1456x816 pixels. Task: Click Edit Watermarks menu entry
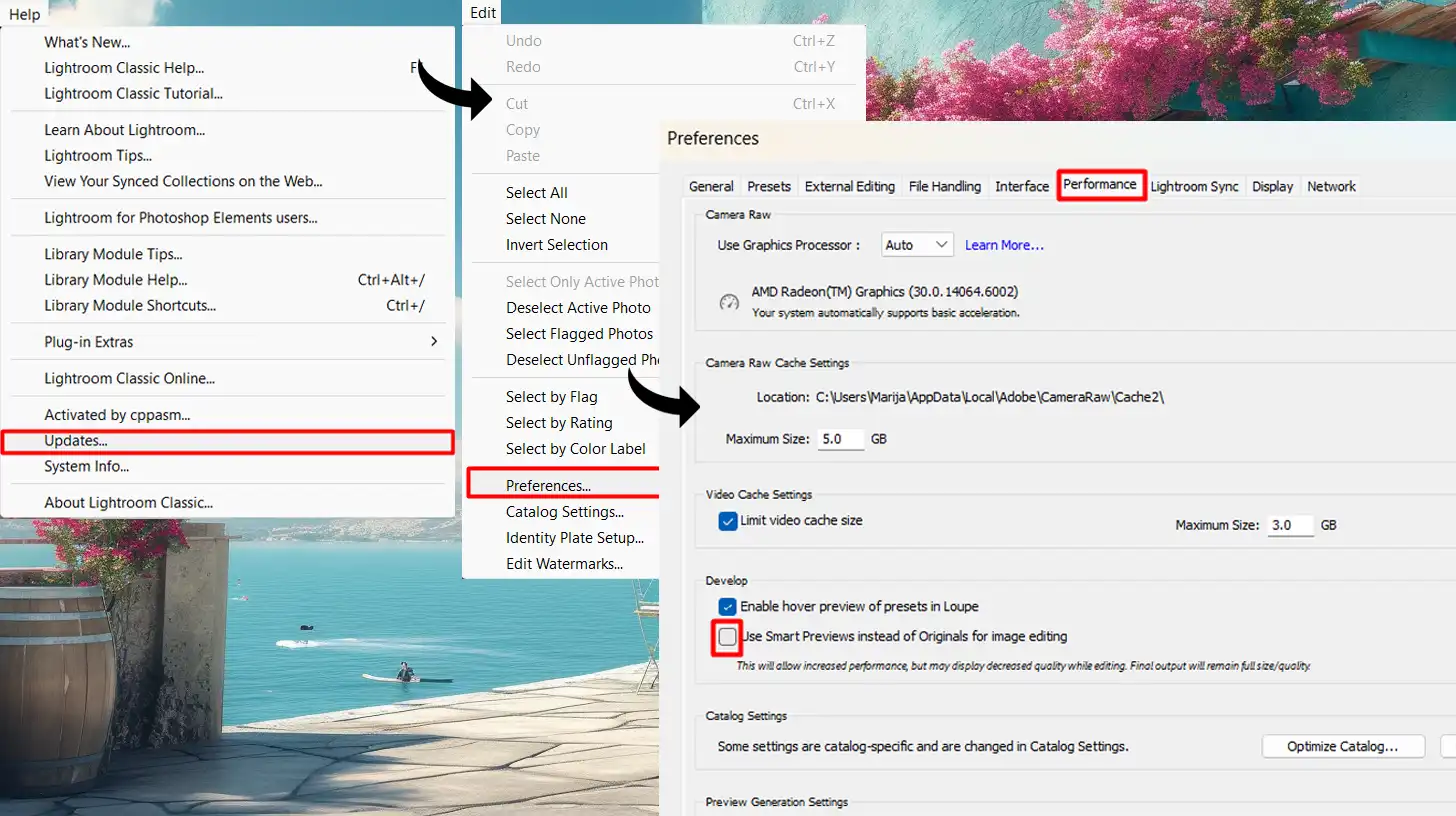(x=562, y=564)
